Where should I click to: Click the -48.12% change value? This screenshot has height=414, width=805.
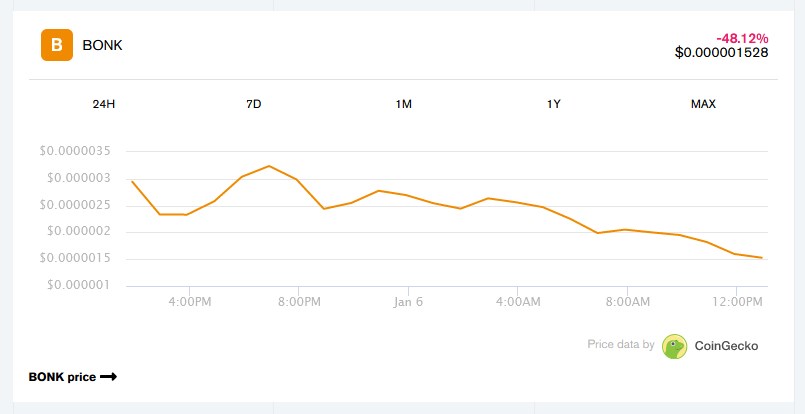tap(742, 39)
